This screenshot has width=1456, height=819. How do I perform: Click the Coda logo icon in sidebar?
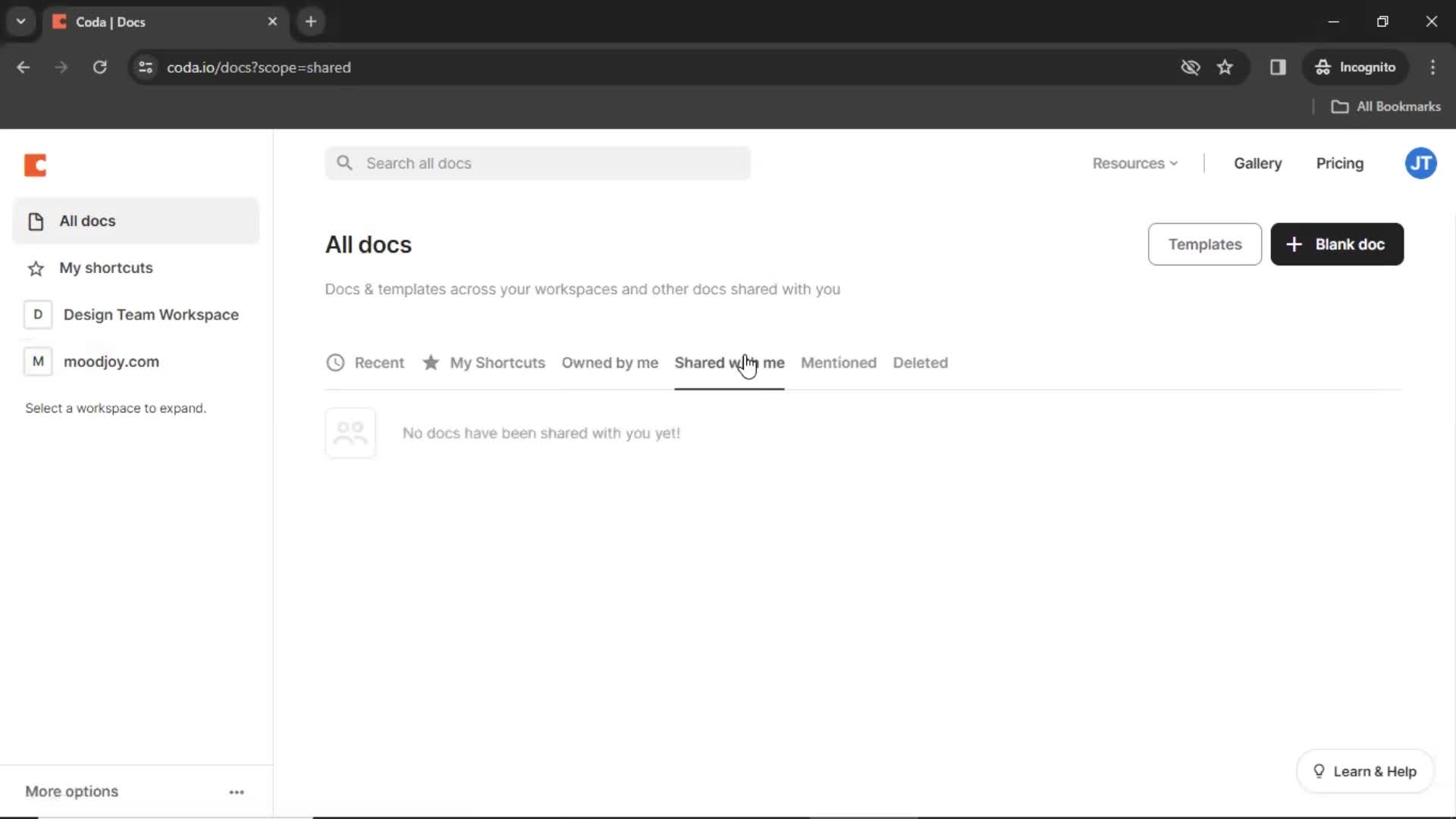(35, 164)
